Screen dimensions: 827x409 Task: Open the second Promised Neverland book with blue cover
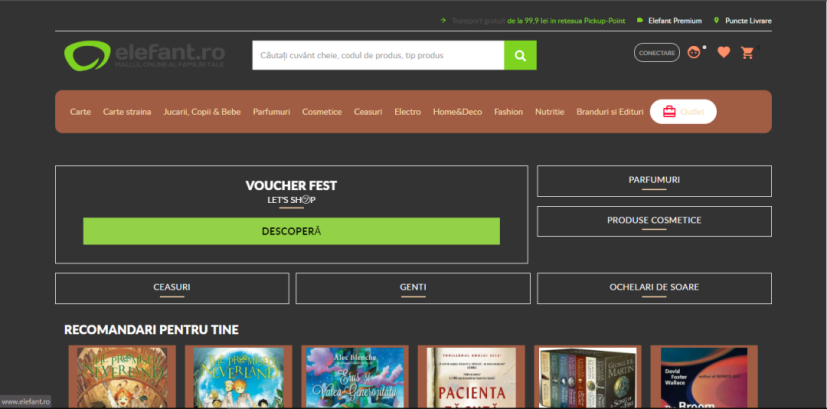click(x=238, y=376)
